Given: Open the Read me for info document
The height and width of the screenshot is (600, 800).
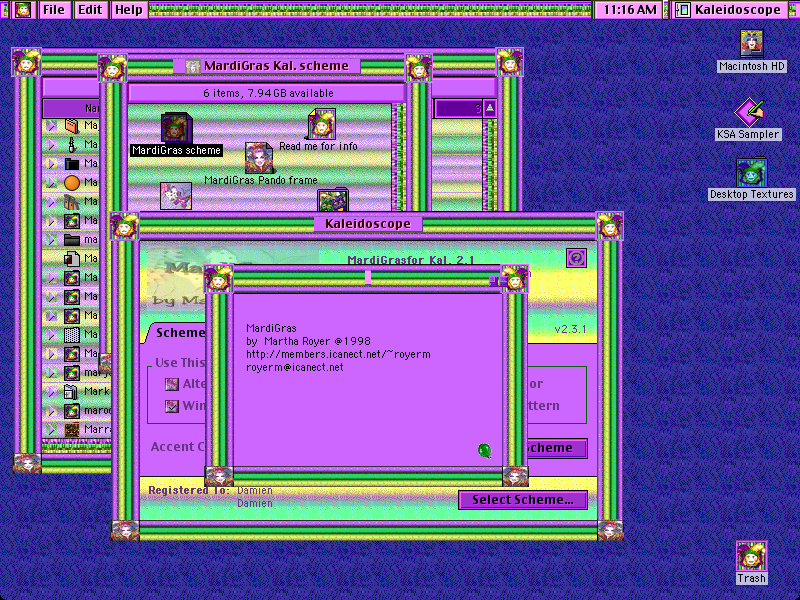Looking at the screenshot, I should tap(321, 124).
